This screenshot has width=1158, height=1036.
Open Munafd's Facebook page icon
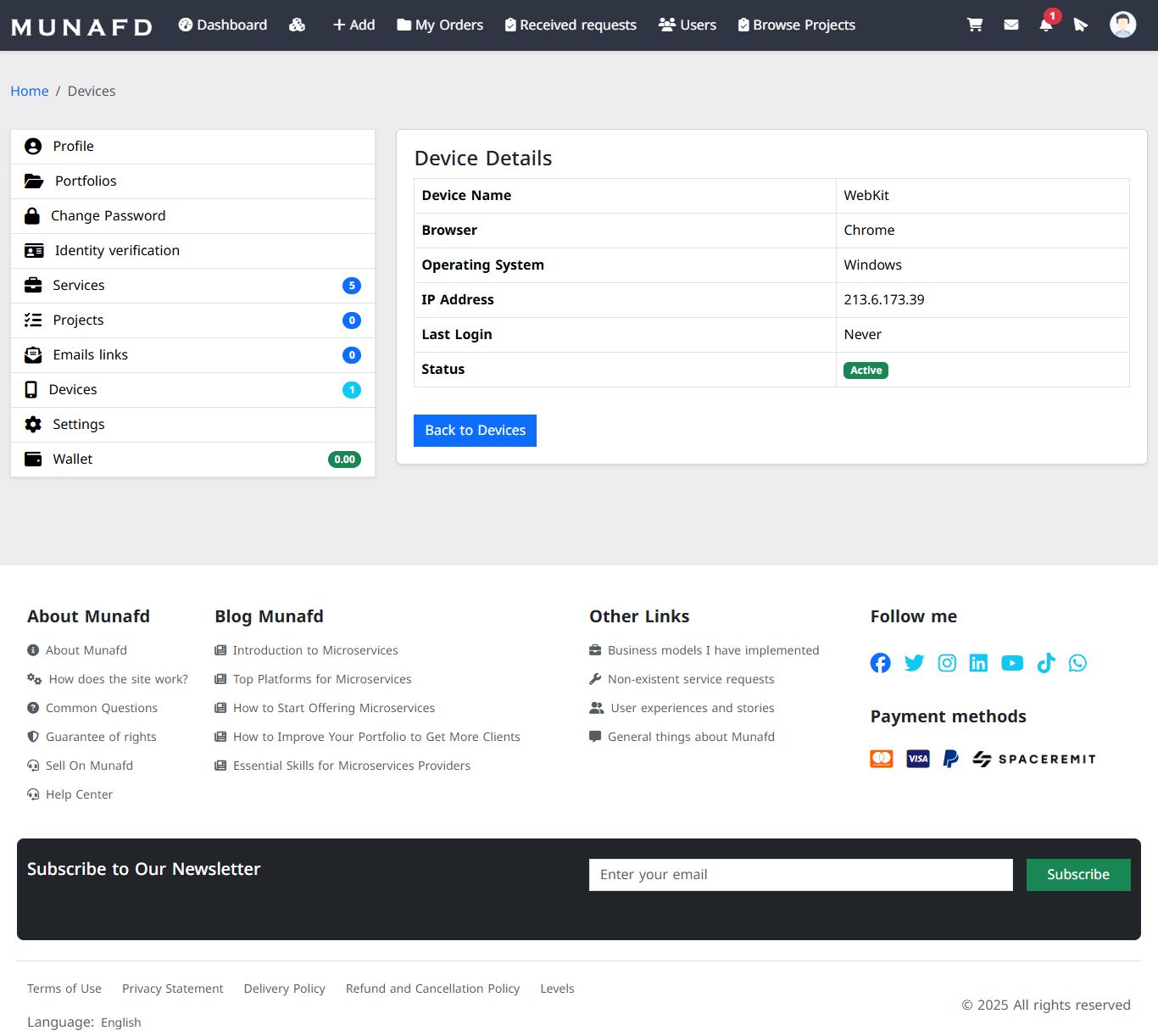click(x=881, y=663)
